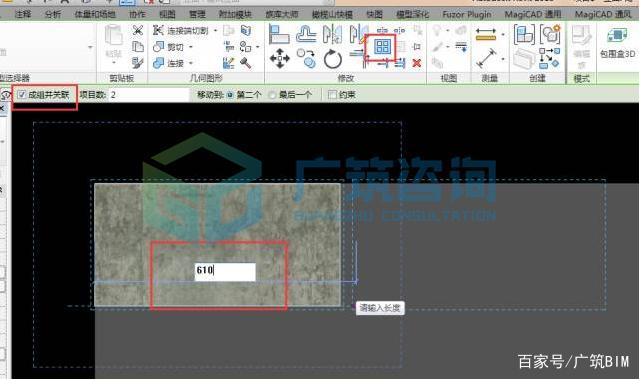Select the Array tool in Modify panel
The width and height of the screenshot is (639, 379).
point(382,47)
